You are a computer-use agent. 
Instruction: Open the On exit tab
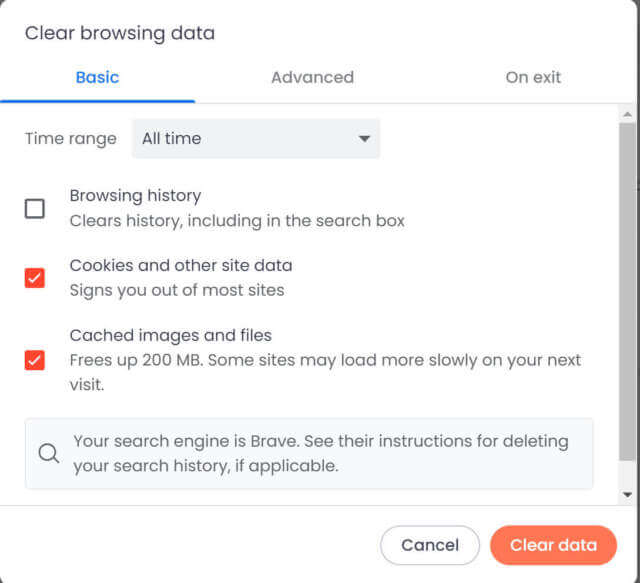533,78
